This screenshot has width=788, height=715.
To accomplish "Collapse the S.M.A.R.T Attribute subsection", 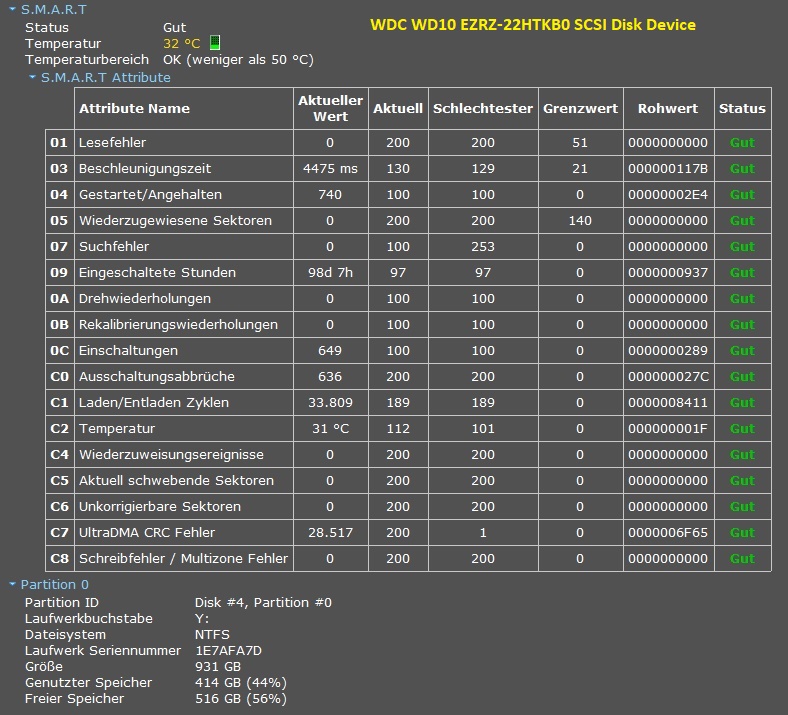I will point(33,77).
